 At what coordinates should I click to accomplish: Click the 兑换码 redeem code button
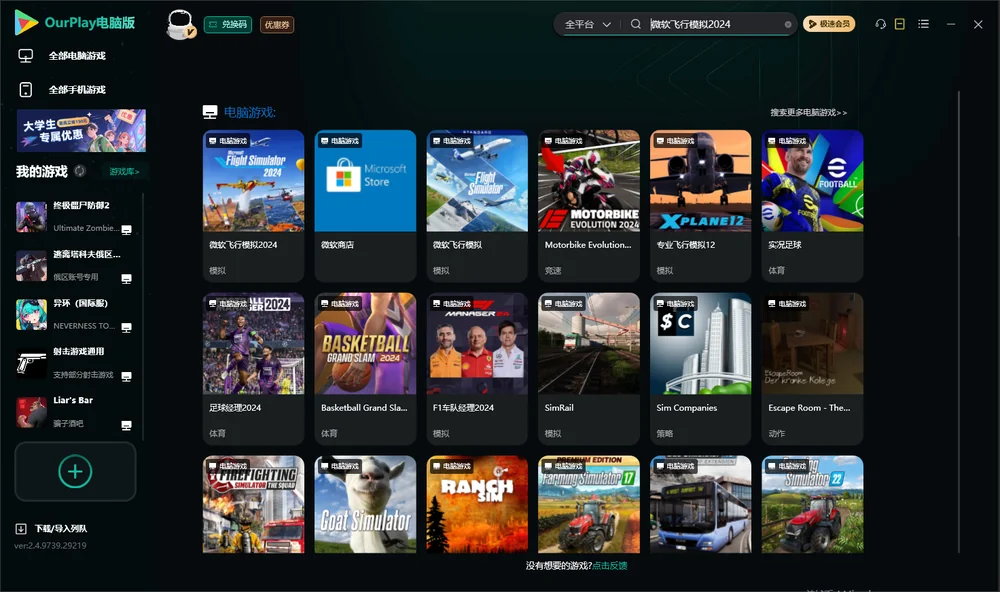[228, 24]
